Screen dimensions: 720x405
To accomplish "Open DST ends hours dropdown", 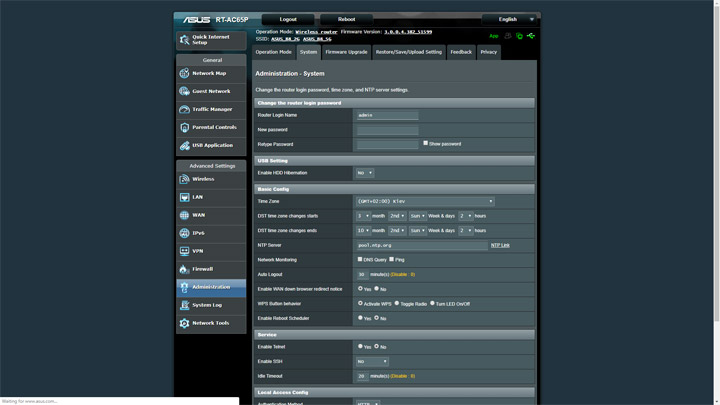I will pyautogui.click(x=466, y=231).
